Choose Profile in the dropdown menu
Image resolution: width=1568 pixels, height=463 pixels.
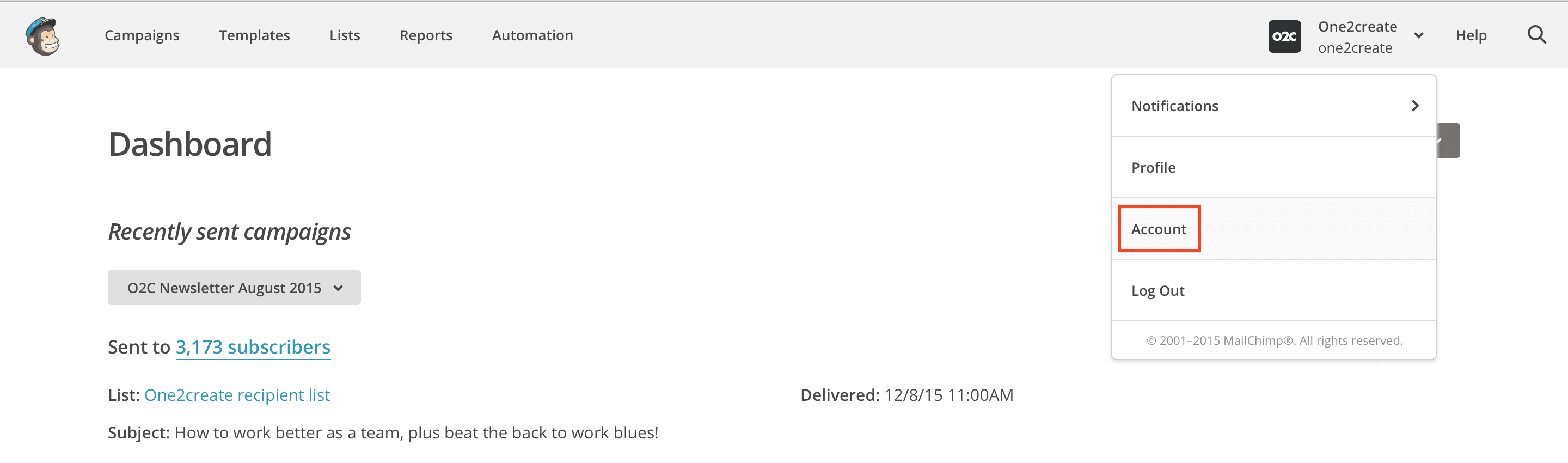1154,168
